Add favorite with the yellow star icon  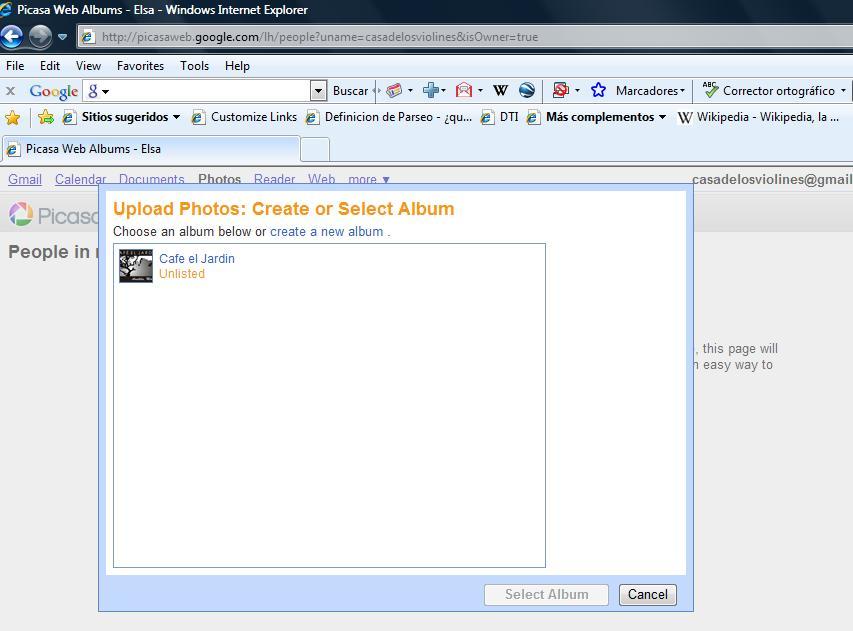tap(13, 117)
